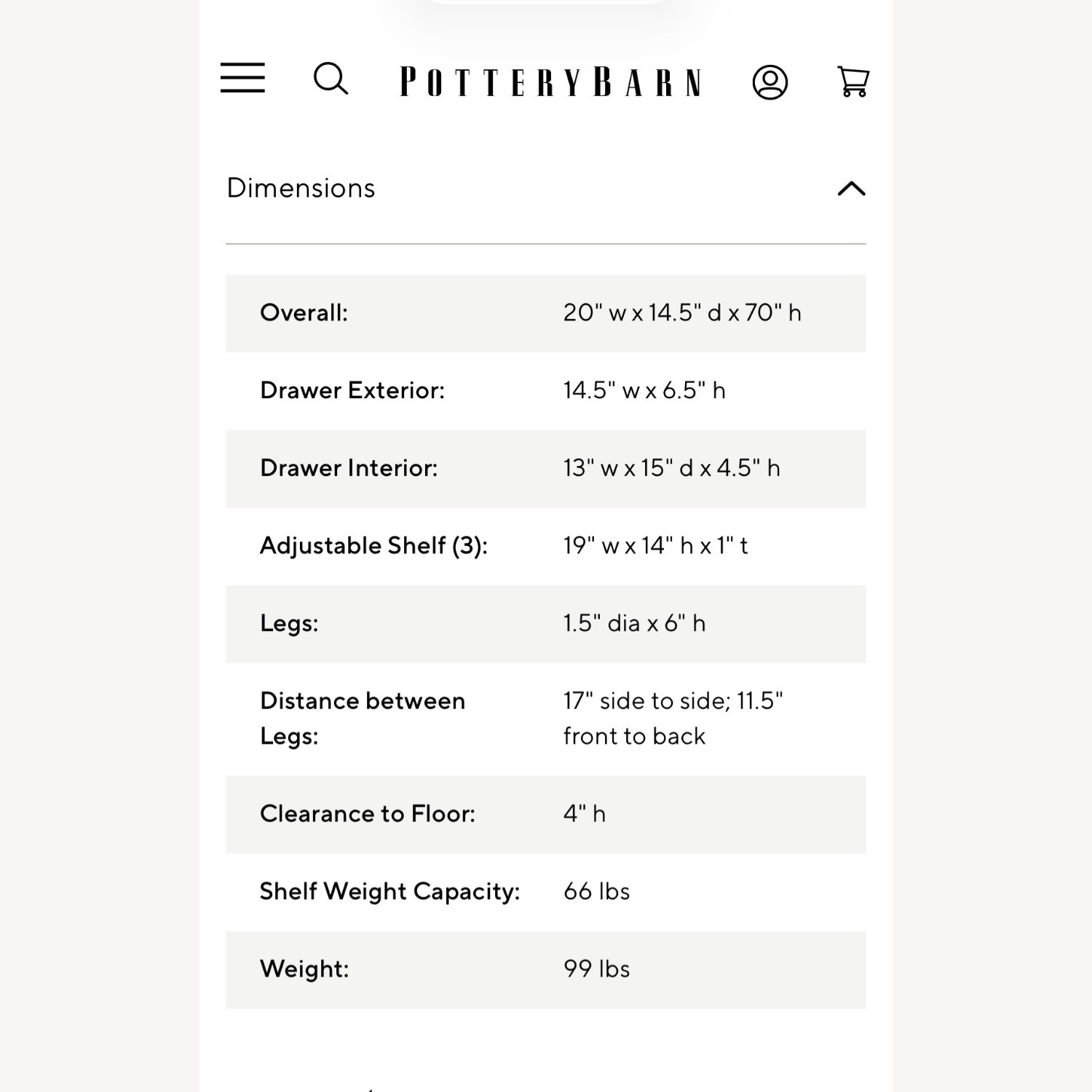Open the search magnifier icon

(x=331, y=79)
